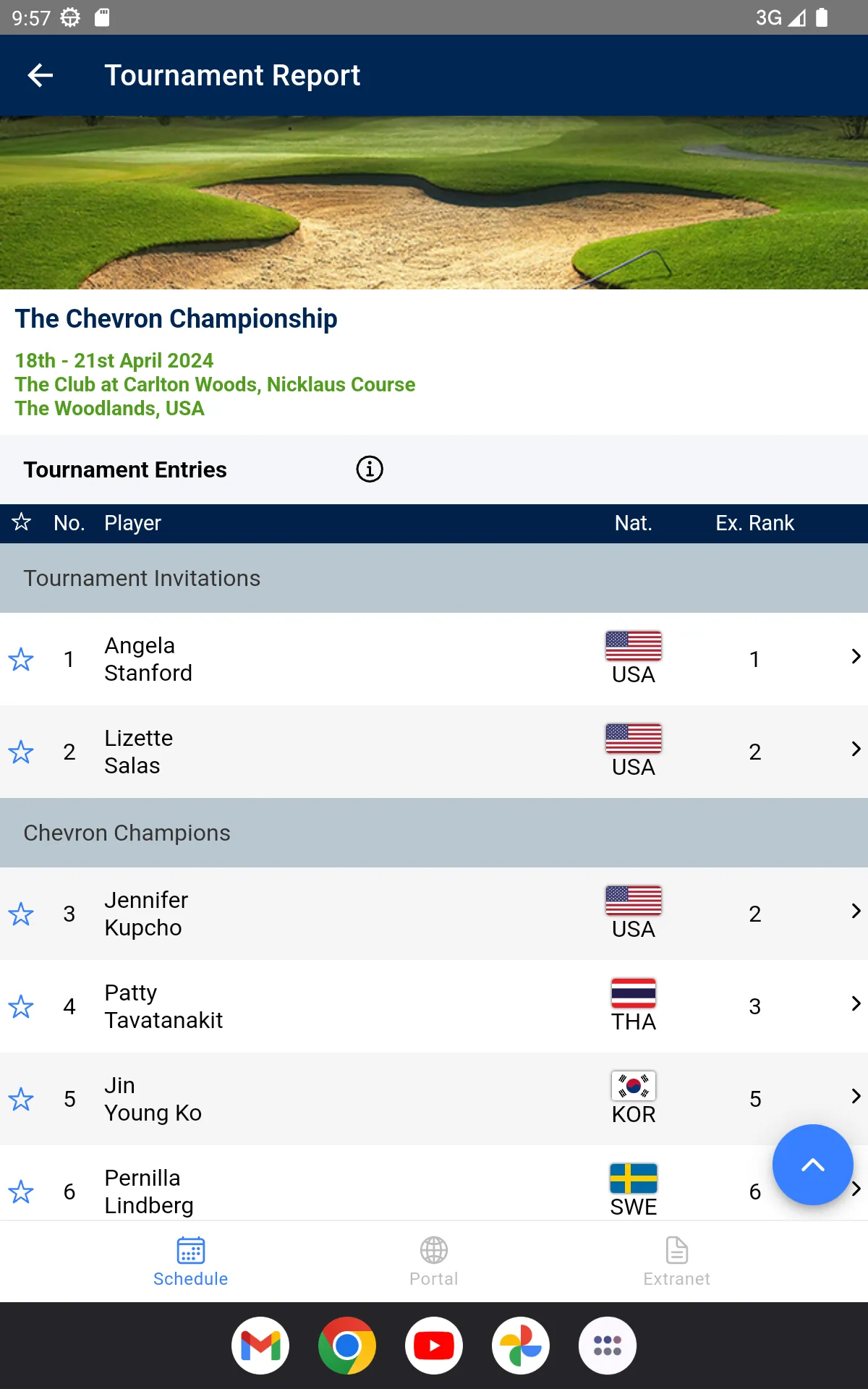Expand Angela Stanford's row chevron
The height and width of the screenshot is (1389, 868).
click(x=855, y=657)
